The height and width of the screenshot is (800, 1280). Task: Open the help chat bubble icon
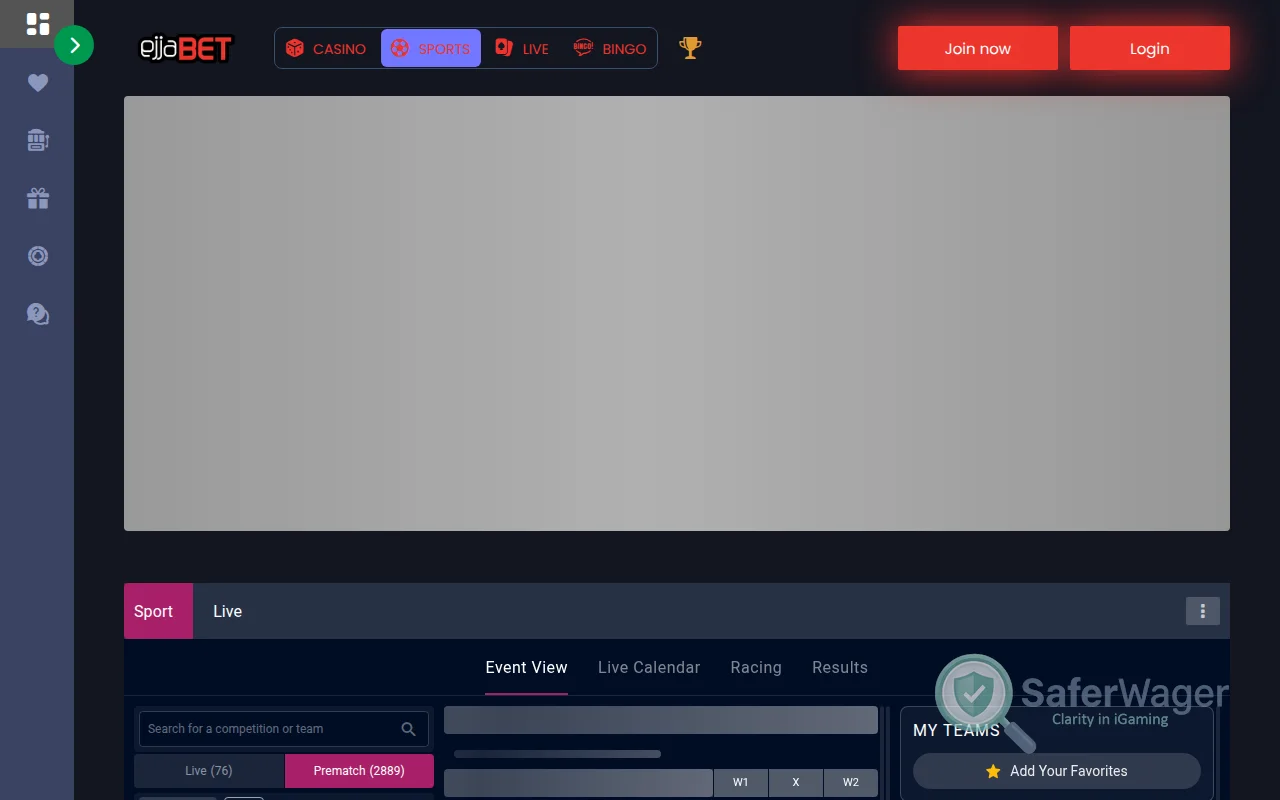tap(37, 314)
